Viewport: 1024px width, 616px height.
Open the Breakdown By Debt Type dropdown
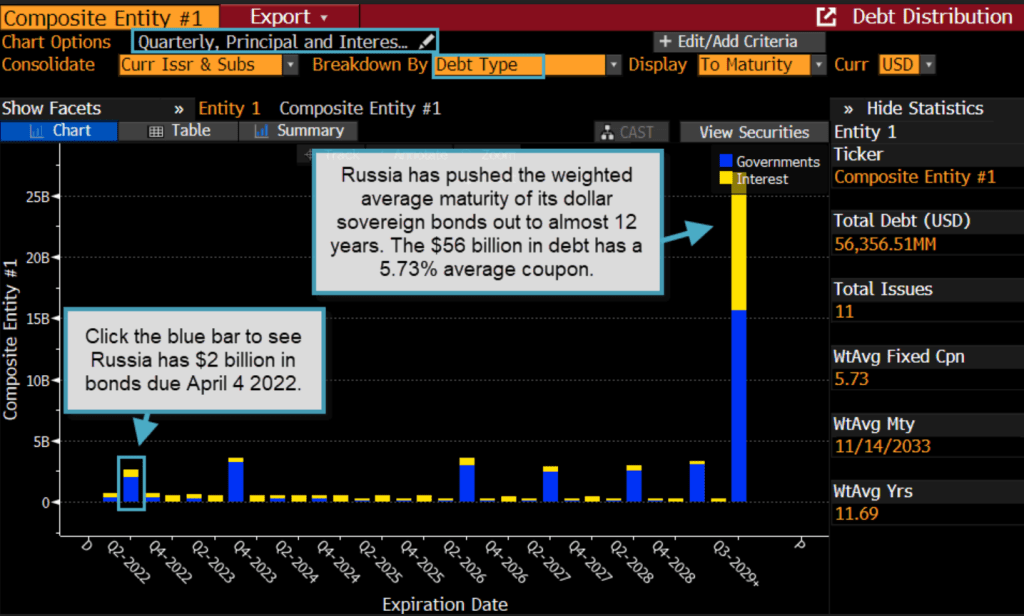[613, 65]
